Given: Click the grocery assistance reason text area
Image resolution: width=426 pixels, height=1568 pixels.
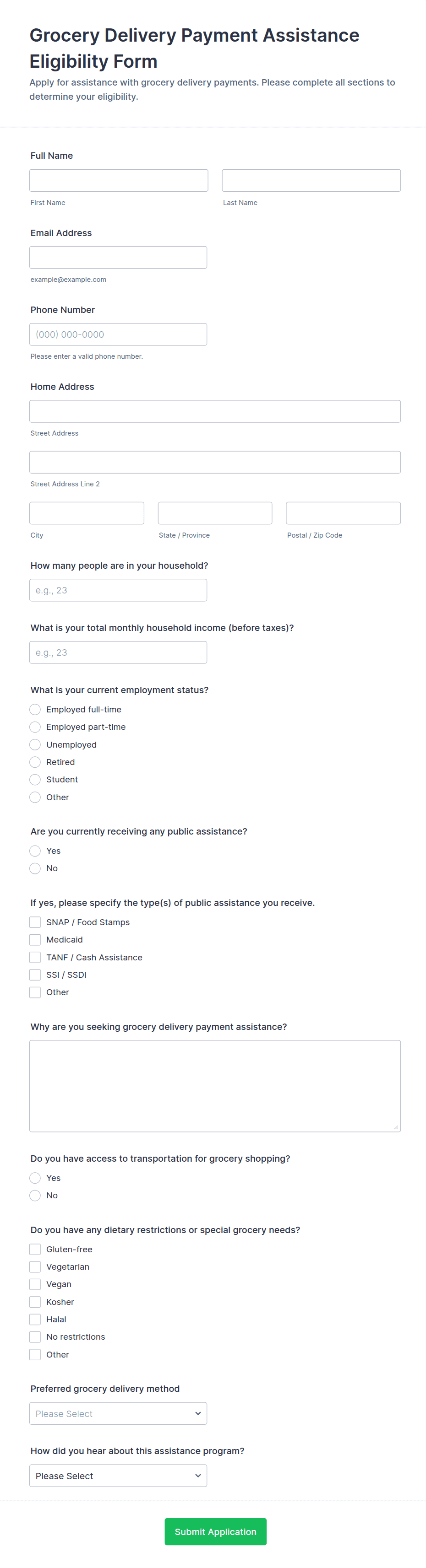Looking at the screenshot, I should (215, 1086).
